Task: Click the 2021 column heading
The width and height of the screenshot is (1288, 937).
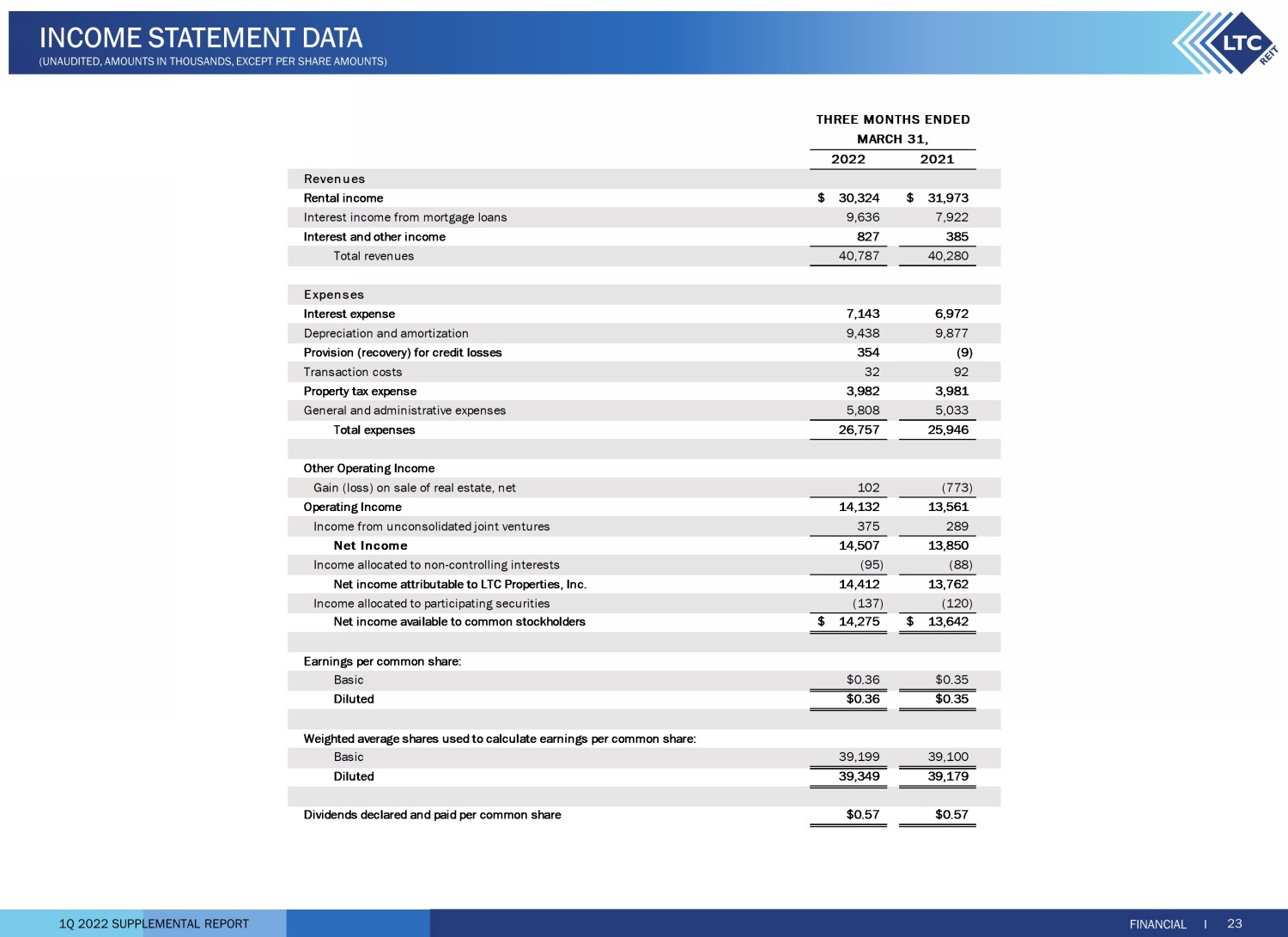Action: click(937, 159)
